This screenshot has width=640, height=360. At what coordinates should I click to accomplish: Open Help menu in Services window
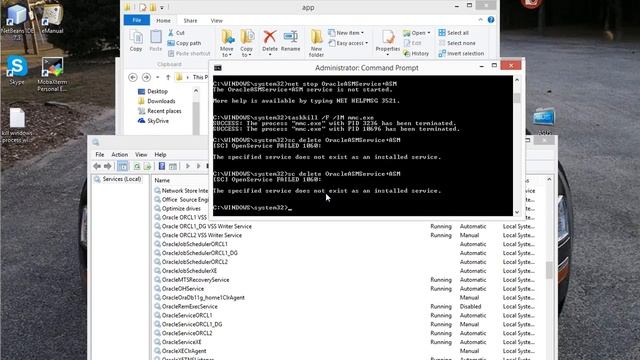tap(160, 155)
